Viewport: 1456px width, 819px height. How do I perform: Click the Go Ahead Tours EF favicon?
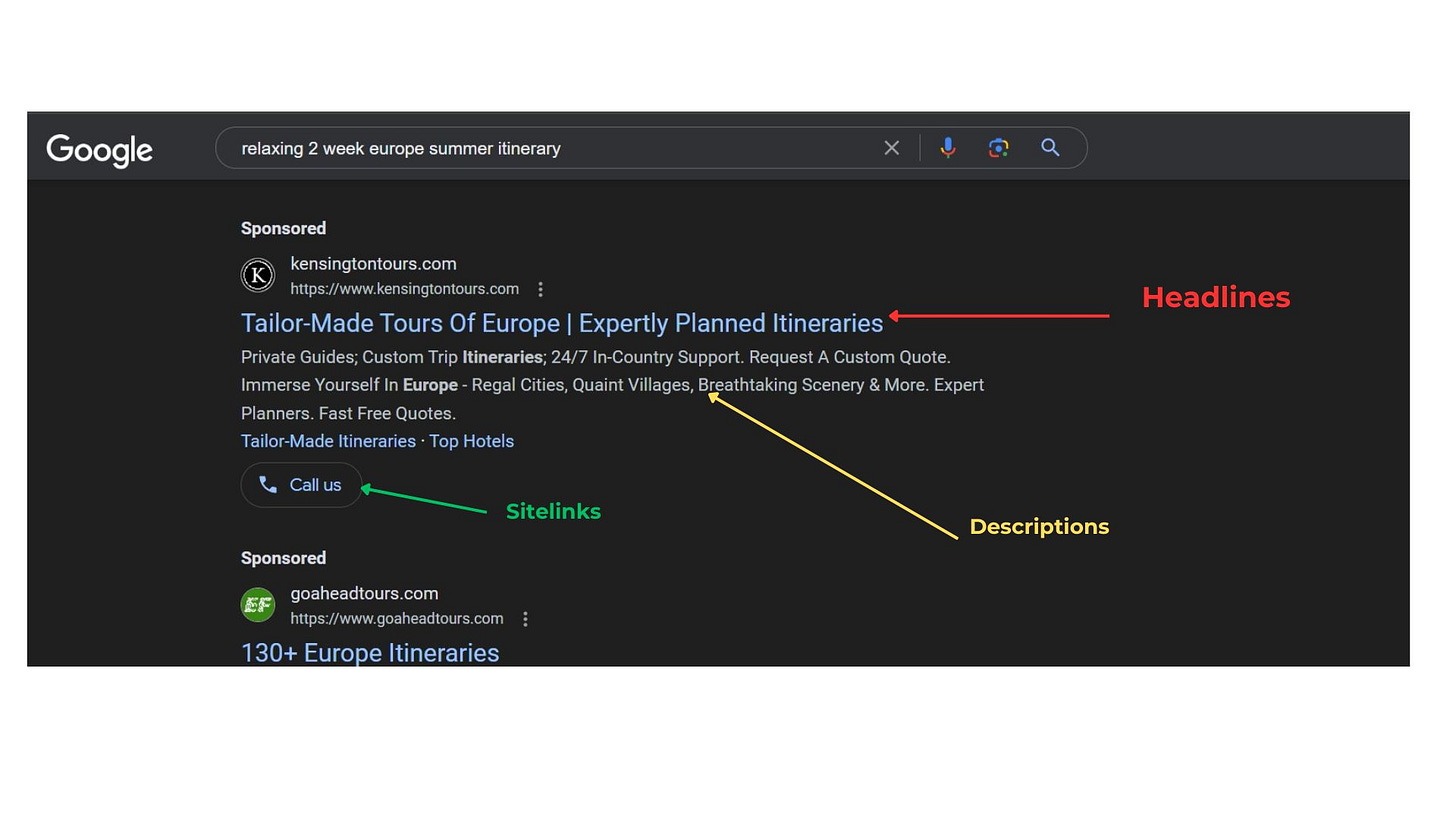[258, 605]
